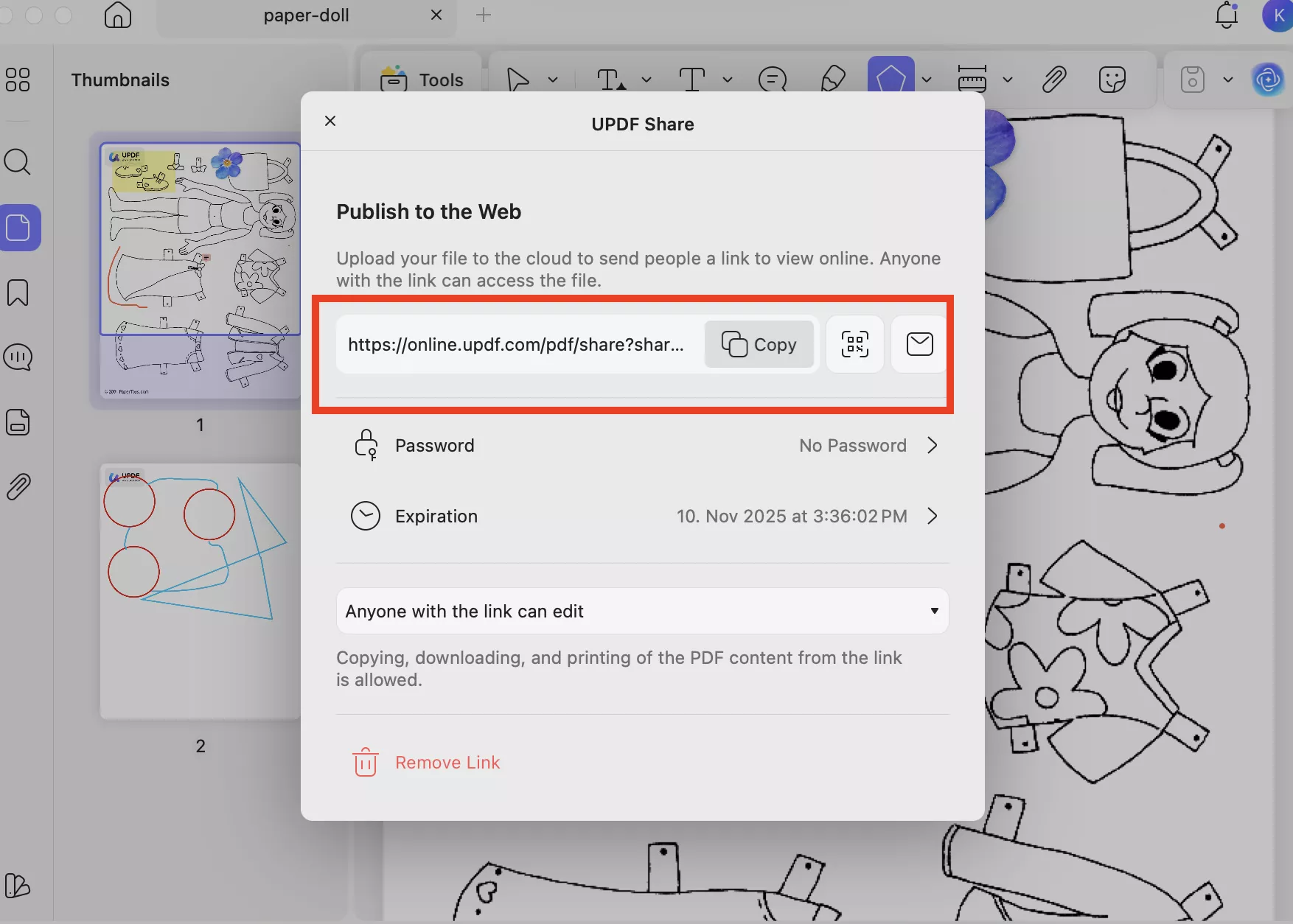Click the 'No Password' value
The width and height of the screenshot is (1293, 924).
pos(853,446)
